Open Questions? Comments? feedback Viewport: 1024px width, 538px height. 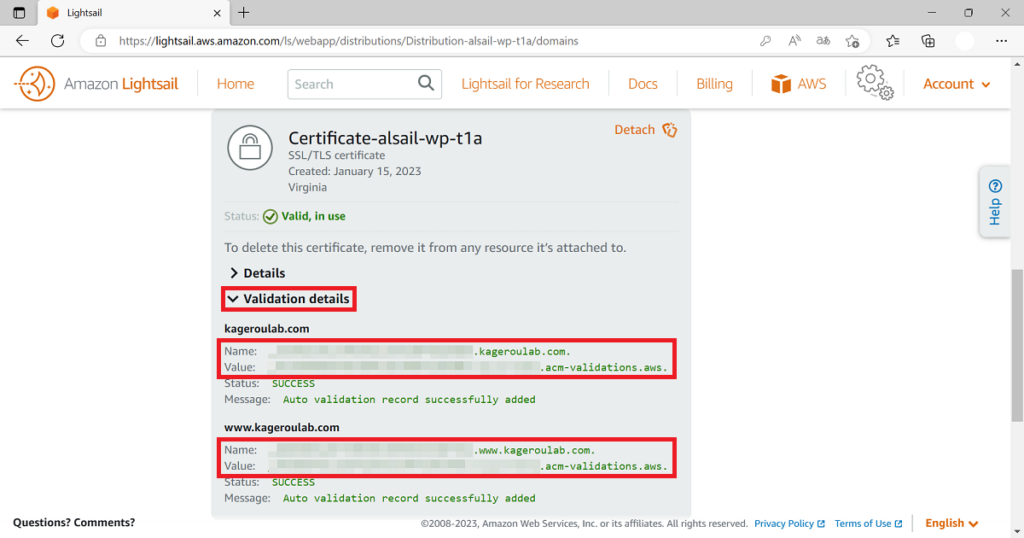(x=74, y=522)
